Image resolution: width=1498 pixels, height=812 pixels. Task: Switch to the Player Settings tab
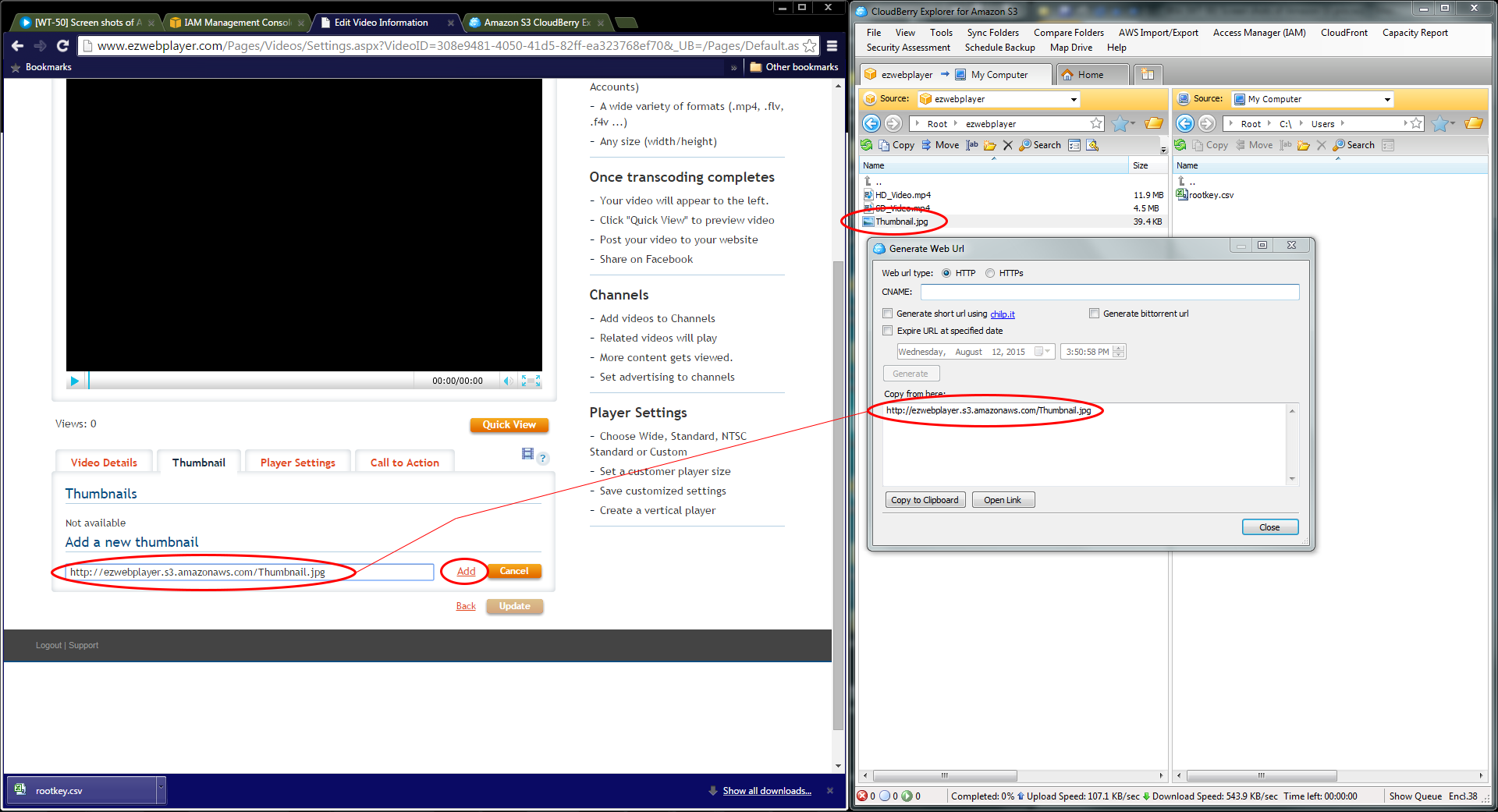(x=298, y=462)
